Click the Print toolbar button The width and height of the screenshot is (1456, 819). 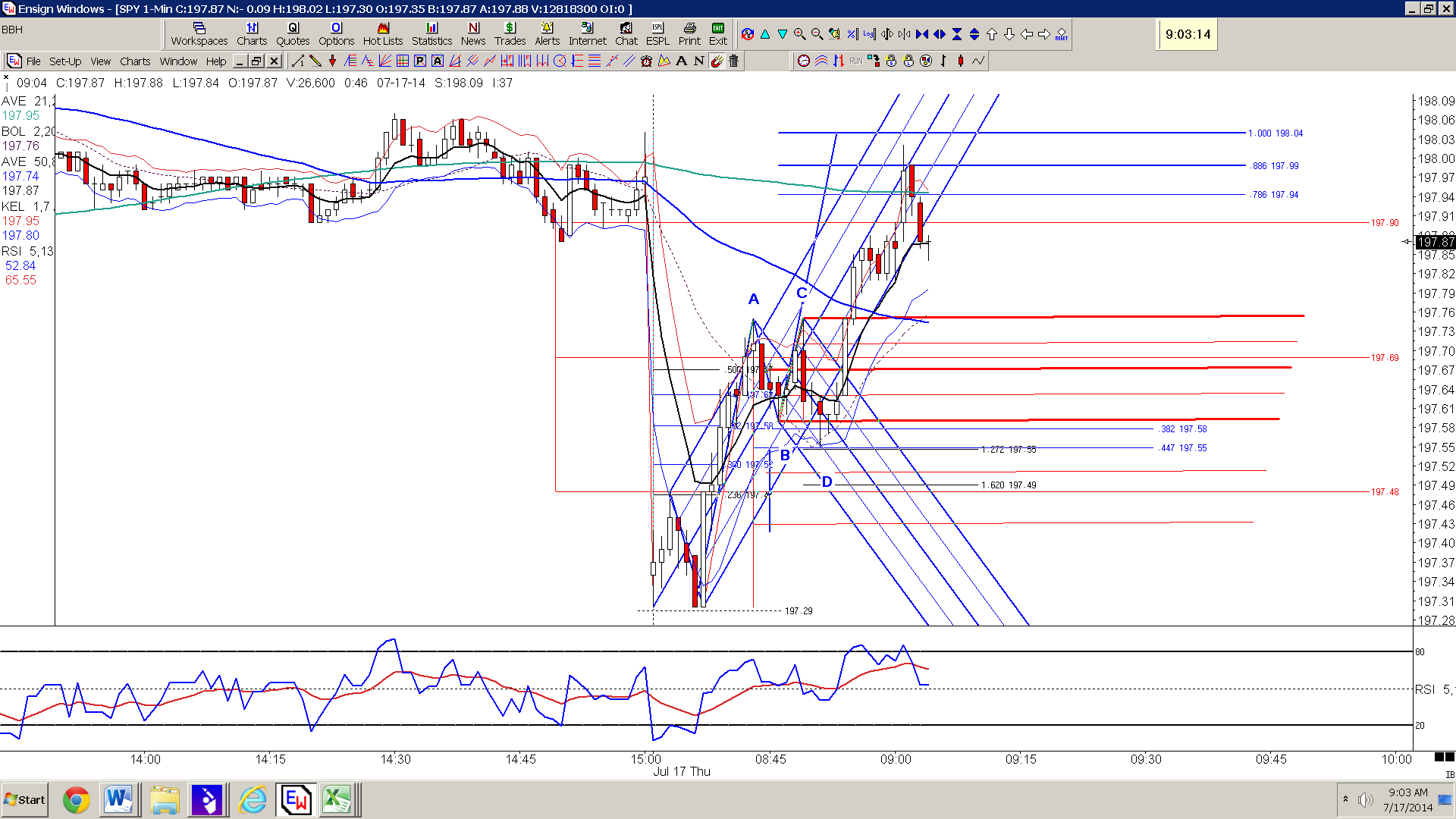tap(689, 34)
